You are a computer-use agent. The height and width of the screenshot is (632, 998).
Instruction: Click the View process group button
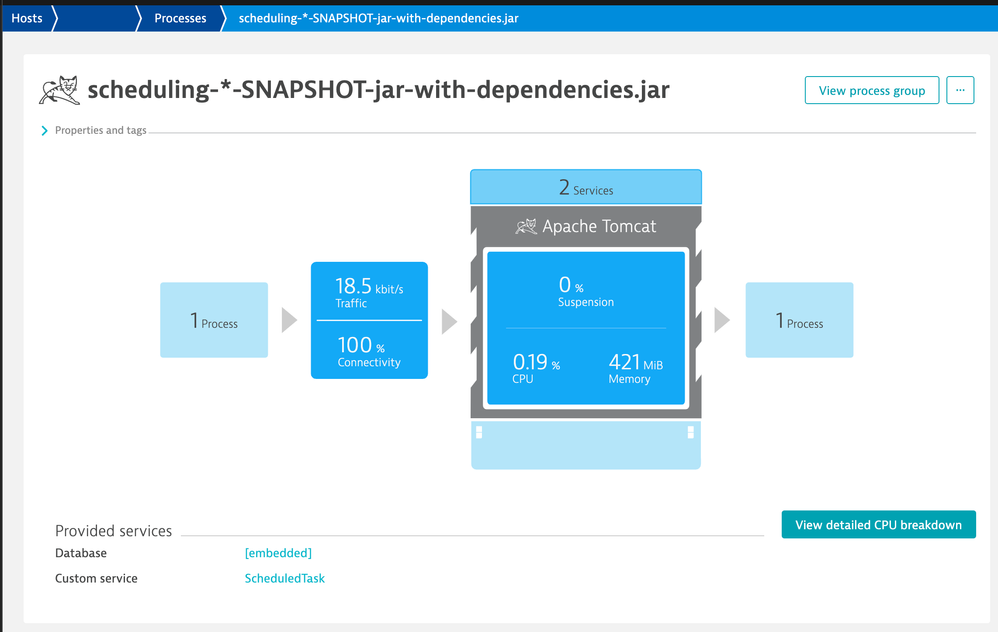(x=871, y=90)
